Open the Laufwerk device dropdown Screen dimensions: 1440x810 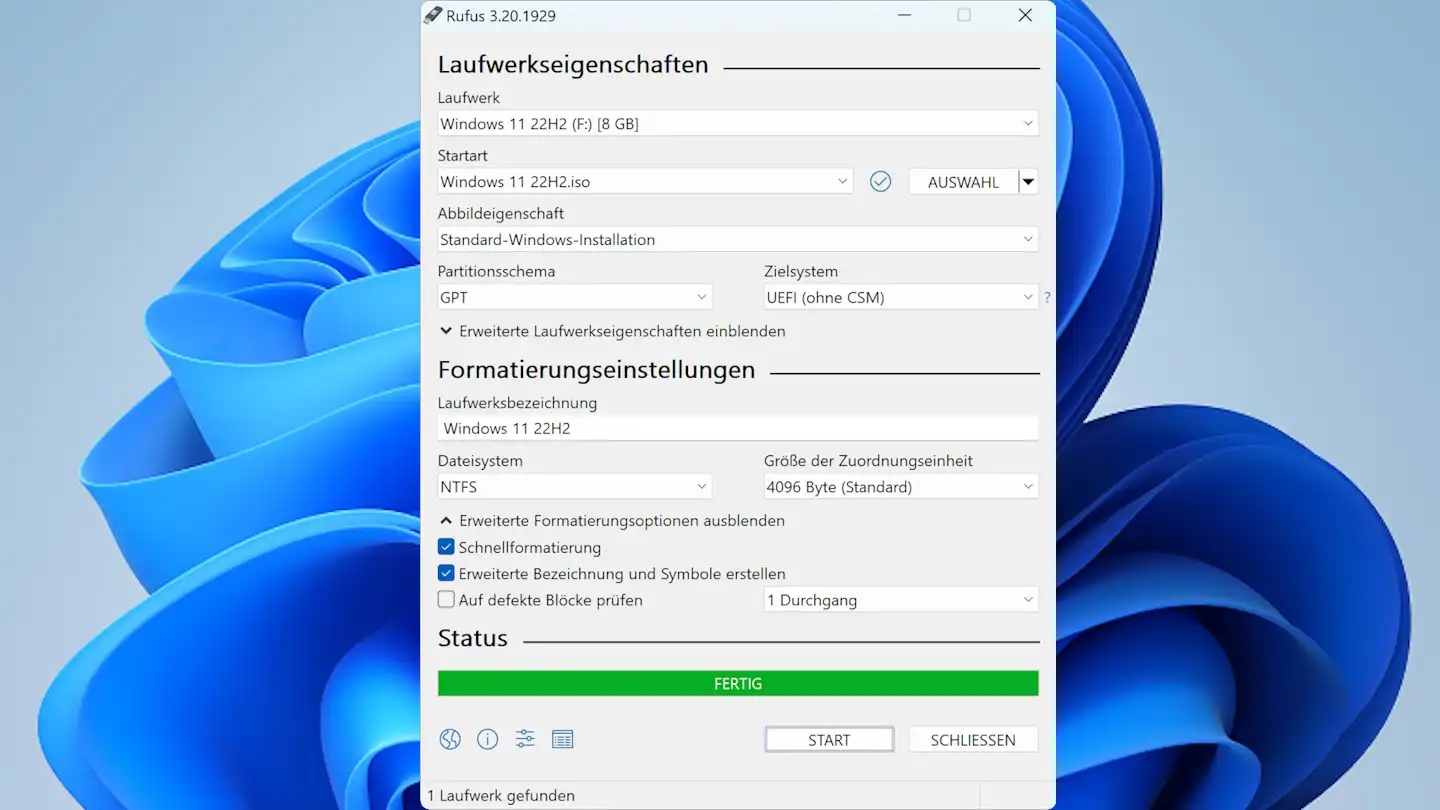click(738, 124)
